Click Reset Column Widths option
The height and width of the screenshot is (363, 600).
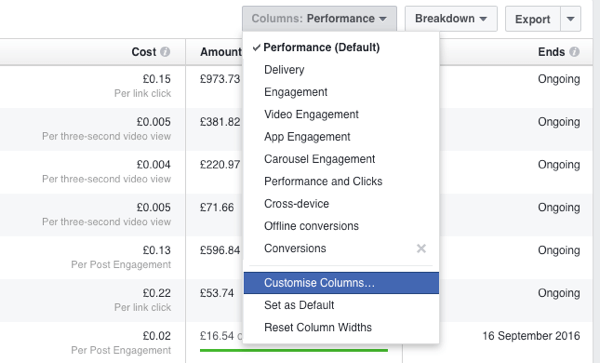tap(341, 327)
